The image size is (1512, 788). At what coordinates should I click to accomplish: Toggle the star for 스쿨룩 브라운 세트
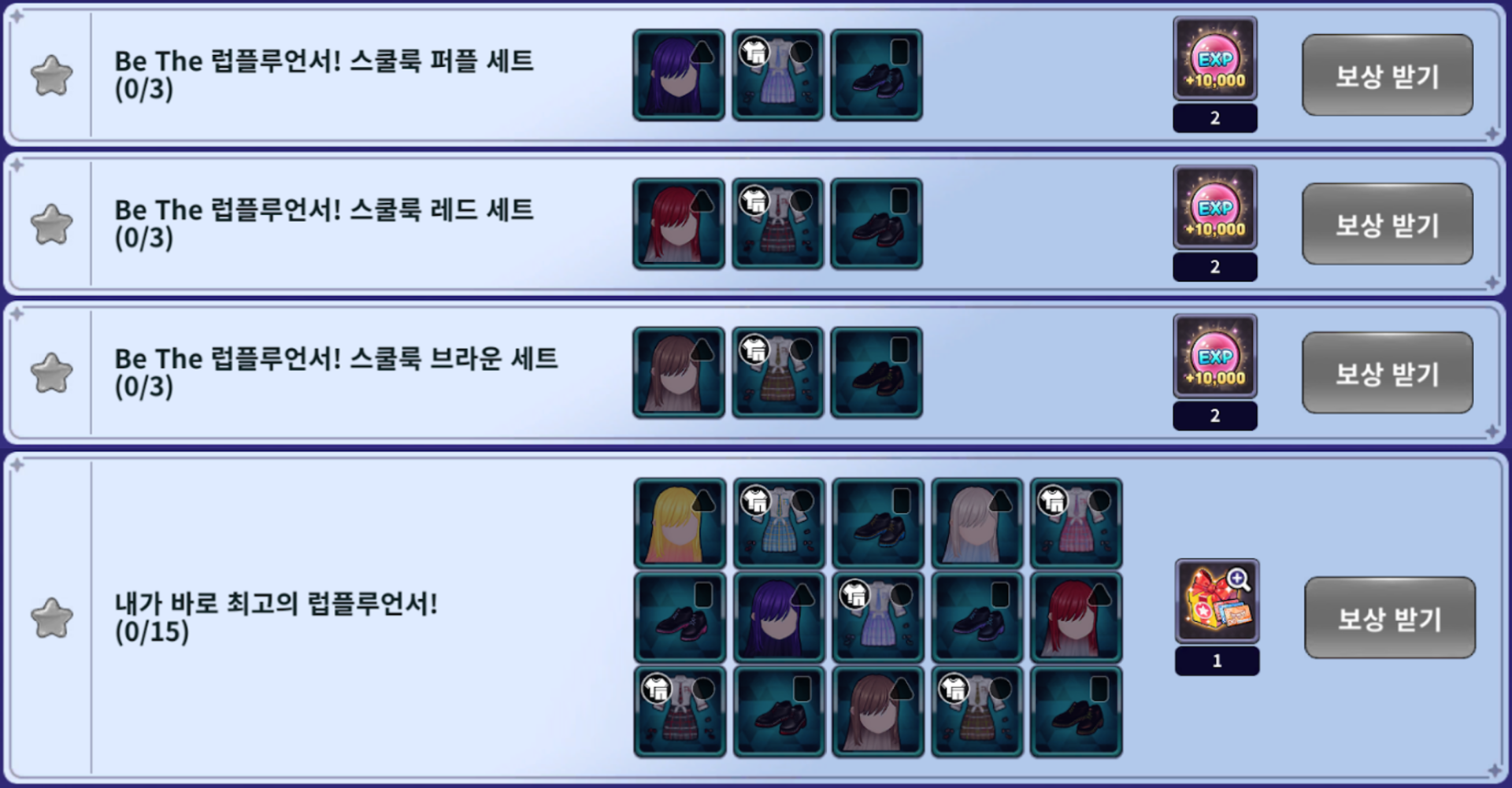[52, 373]
